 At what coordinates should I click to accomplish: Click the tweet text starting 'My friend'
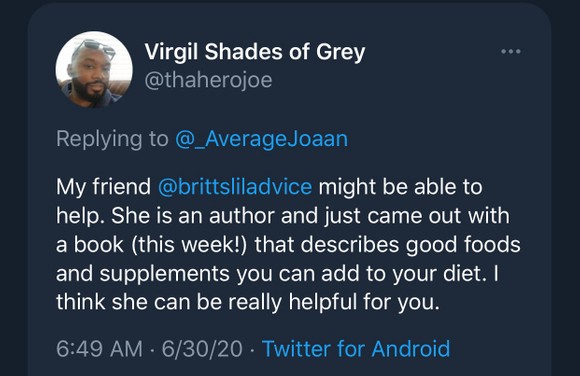coord(288,244)
